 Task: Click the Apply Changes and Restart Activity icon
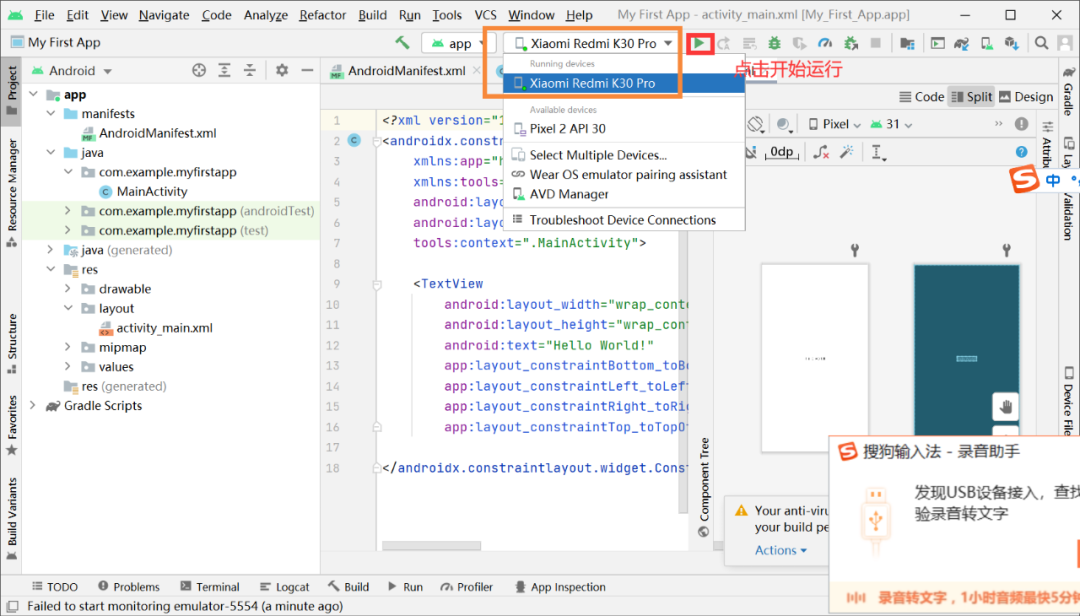[x=724, y=43]
